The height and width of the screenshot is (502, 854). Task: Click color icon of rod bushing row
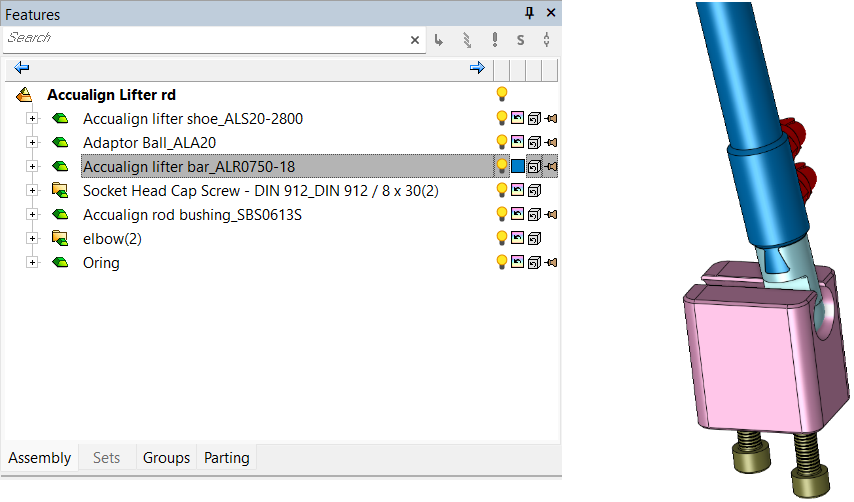pyautogui.click(x=517, y=213)
